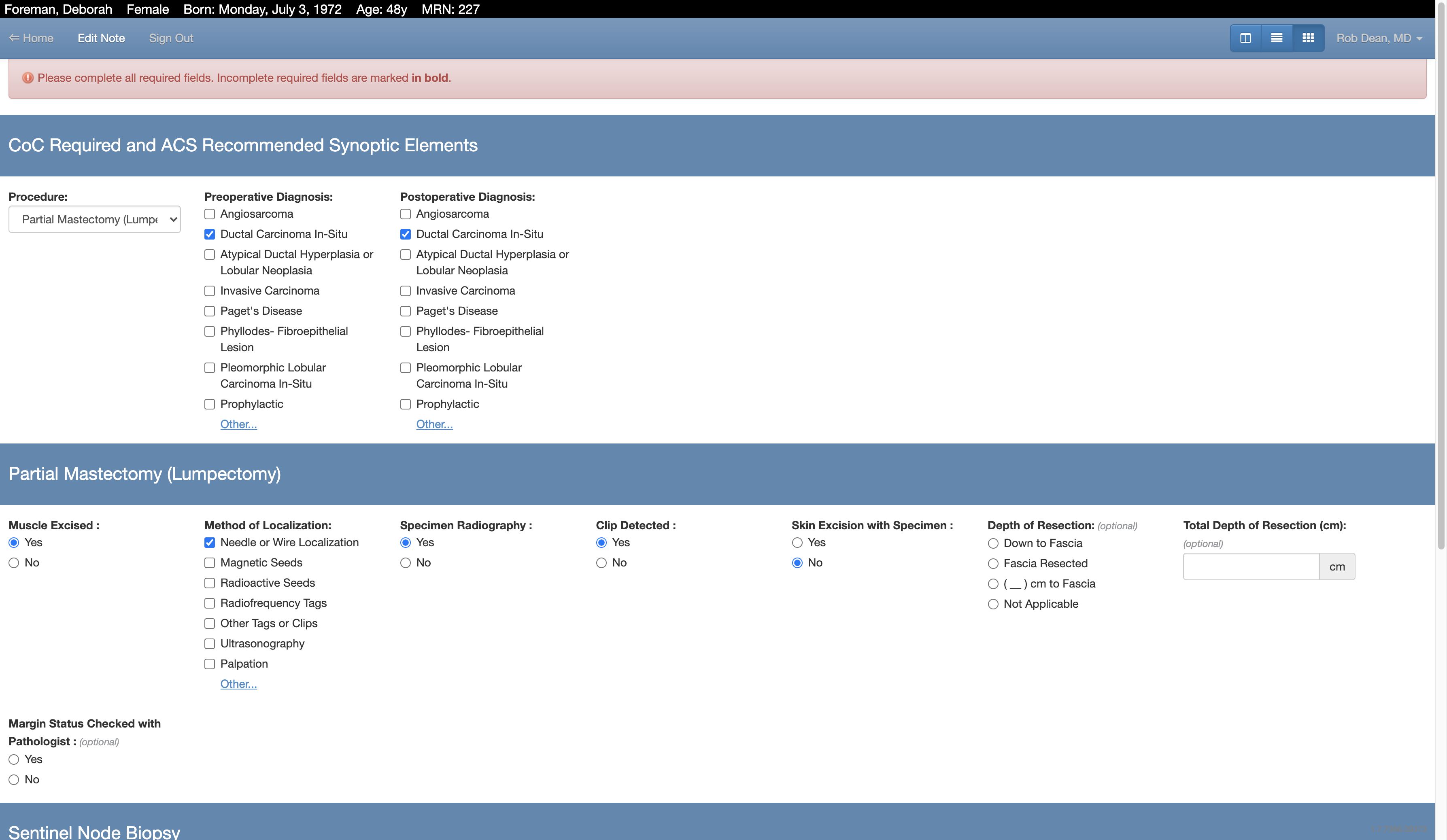This screenshot has width=1447, height=840.
Task: Click Sign Out button
Action: [x=171, y=38]
